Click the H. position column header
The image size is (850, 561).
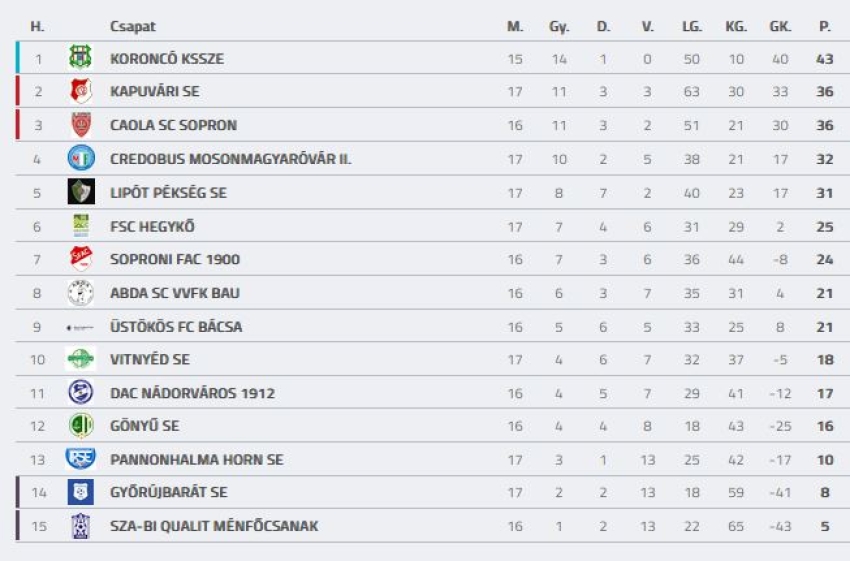38,27
